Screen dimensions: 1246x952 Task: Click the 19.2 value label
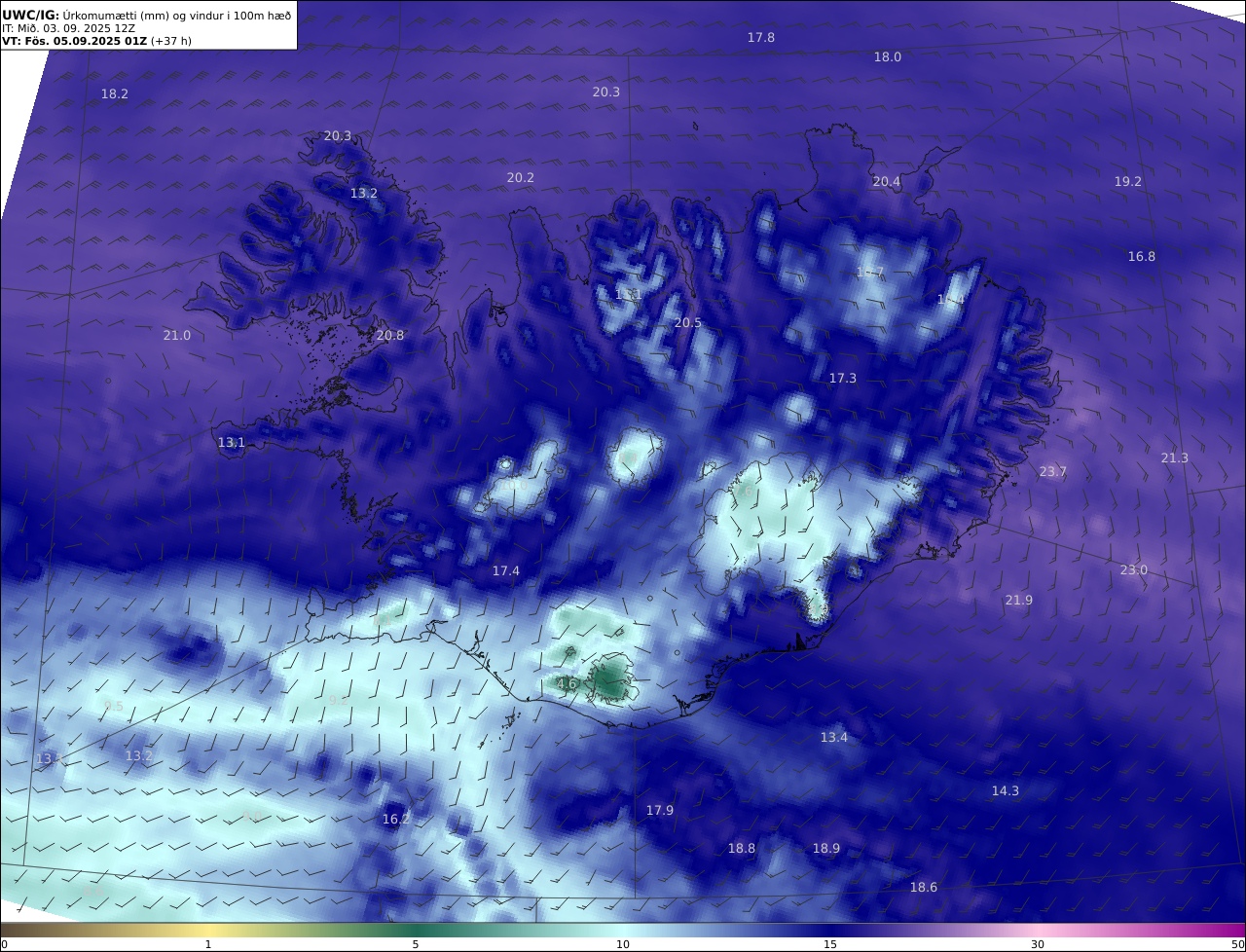click(x=1128, y=181)
